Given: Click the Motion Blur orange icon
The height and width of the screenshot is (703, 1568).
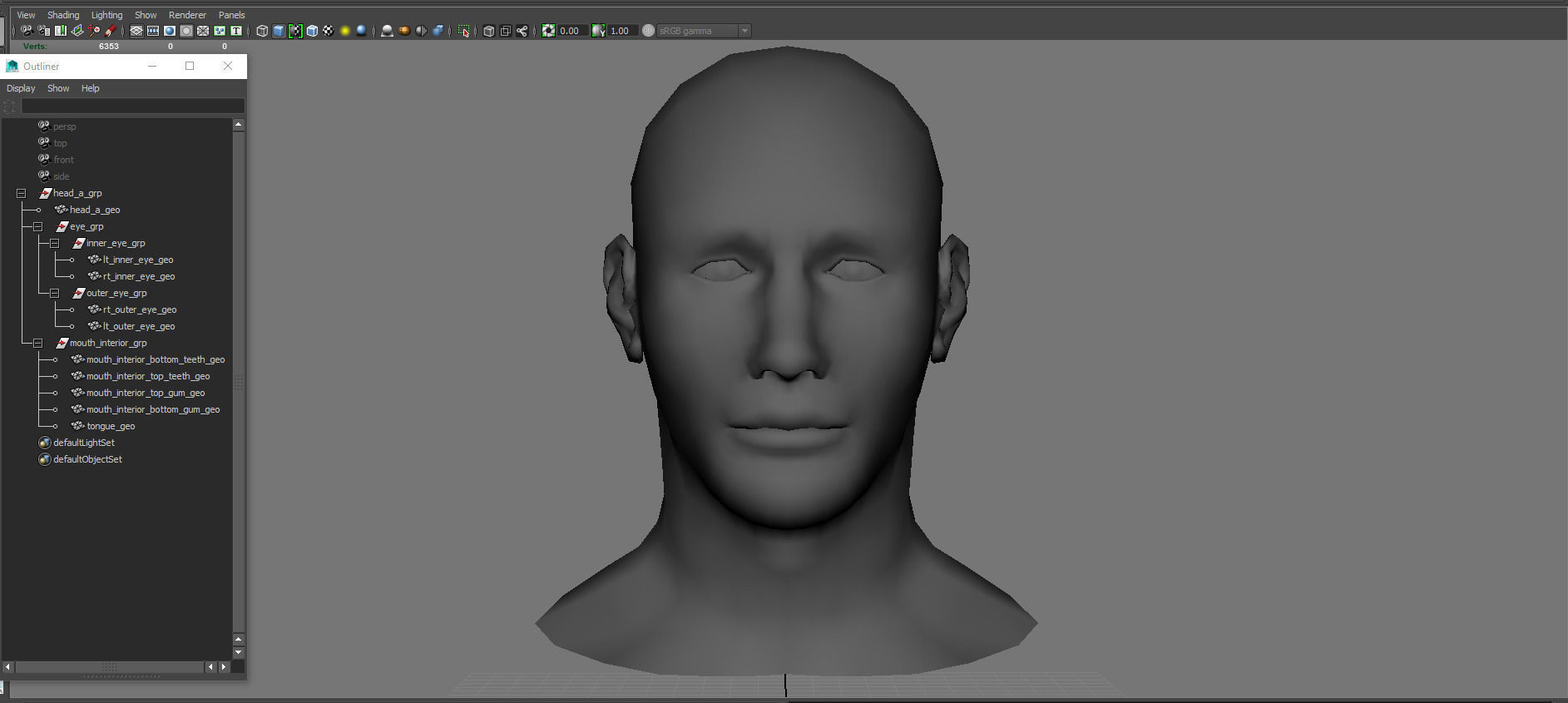Looking at the screenshot, I should click(404, 31).
